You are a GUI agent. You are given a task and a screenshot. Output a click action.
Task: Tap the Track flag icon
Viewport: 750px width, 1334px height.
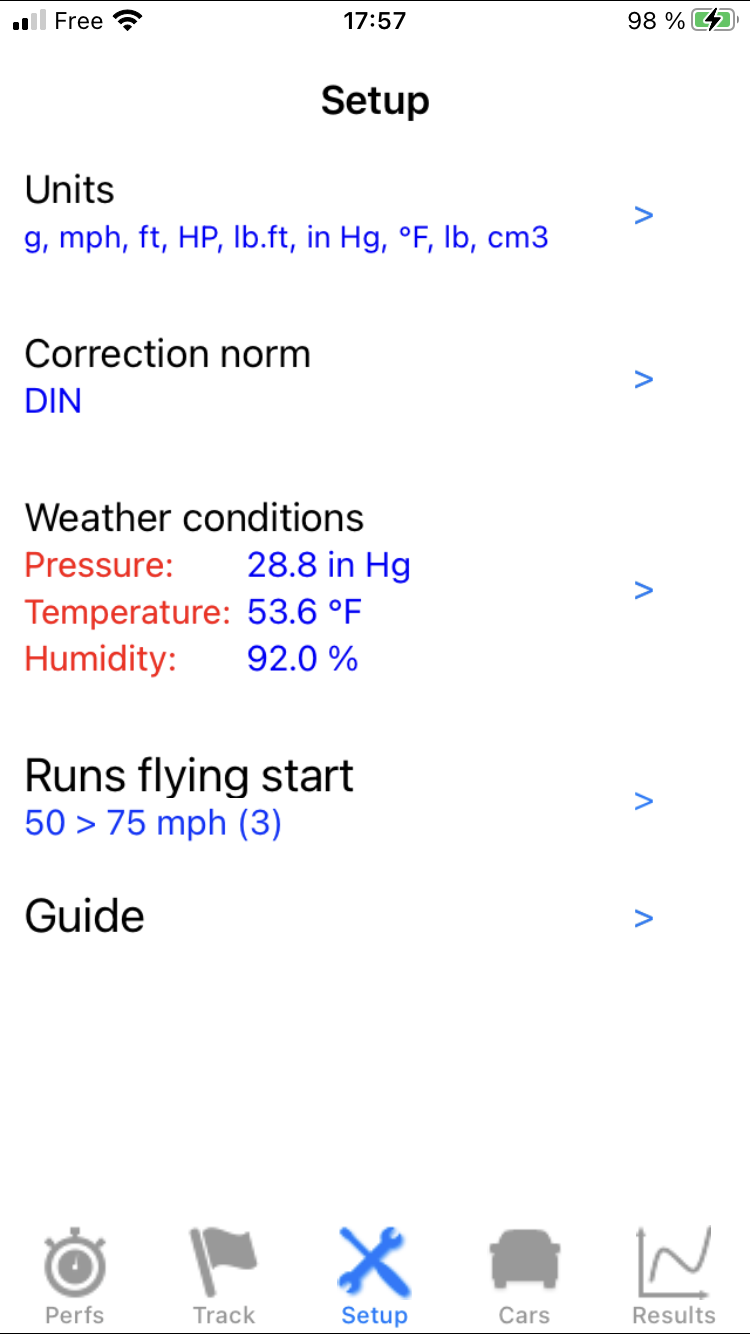(x=224, y=1263)
